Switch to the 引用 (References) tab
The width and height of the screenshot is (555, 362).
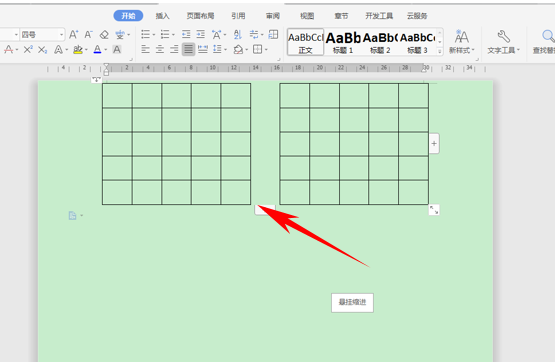pos(238,16)
